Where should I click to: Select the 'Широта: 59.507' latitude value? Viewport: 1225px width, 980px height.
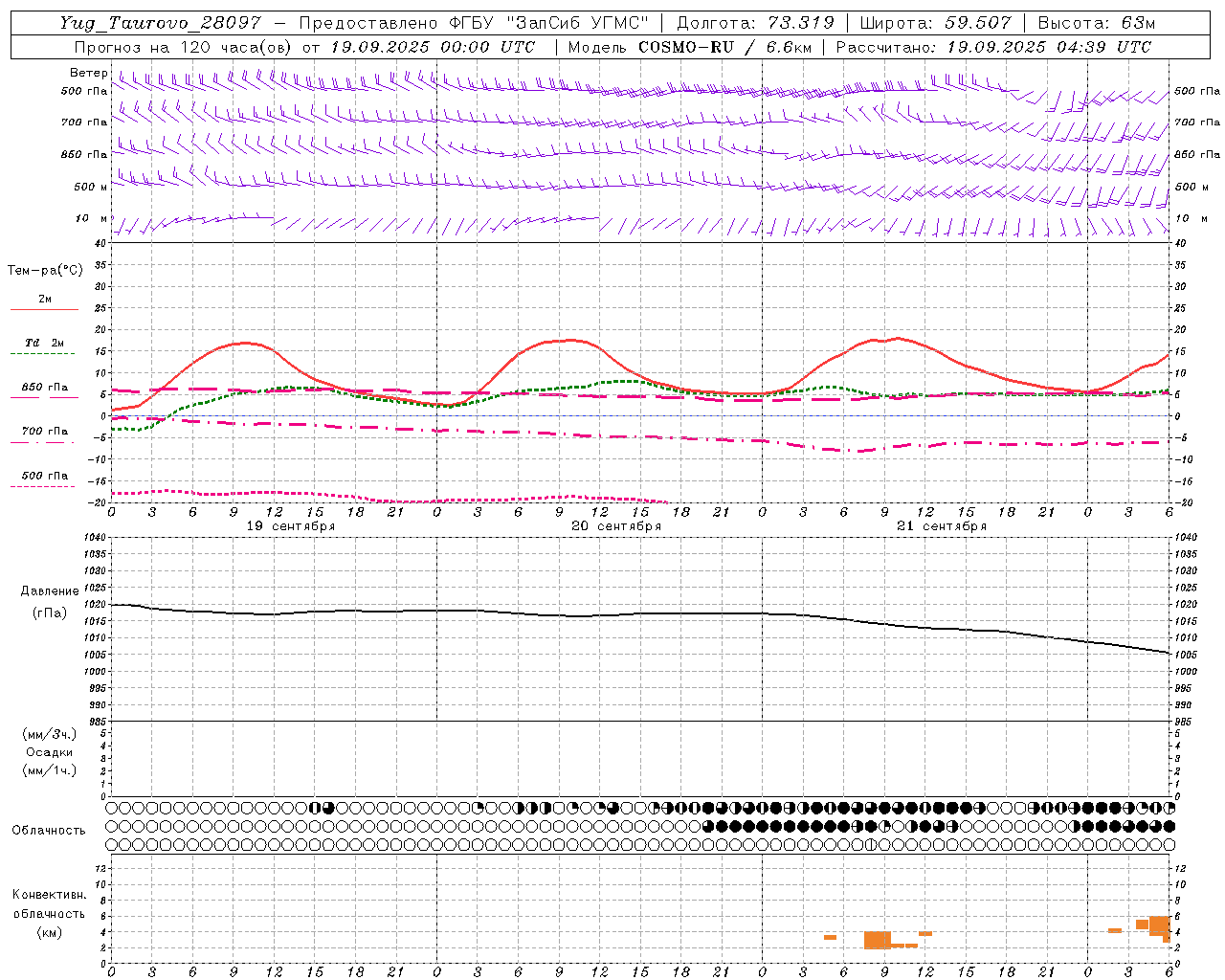click(x=934, y=23)
